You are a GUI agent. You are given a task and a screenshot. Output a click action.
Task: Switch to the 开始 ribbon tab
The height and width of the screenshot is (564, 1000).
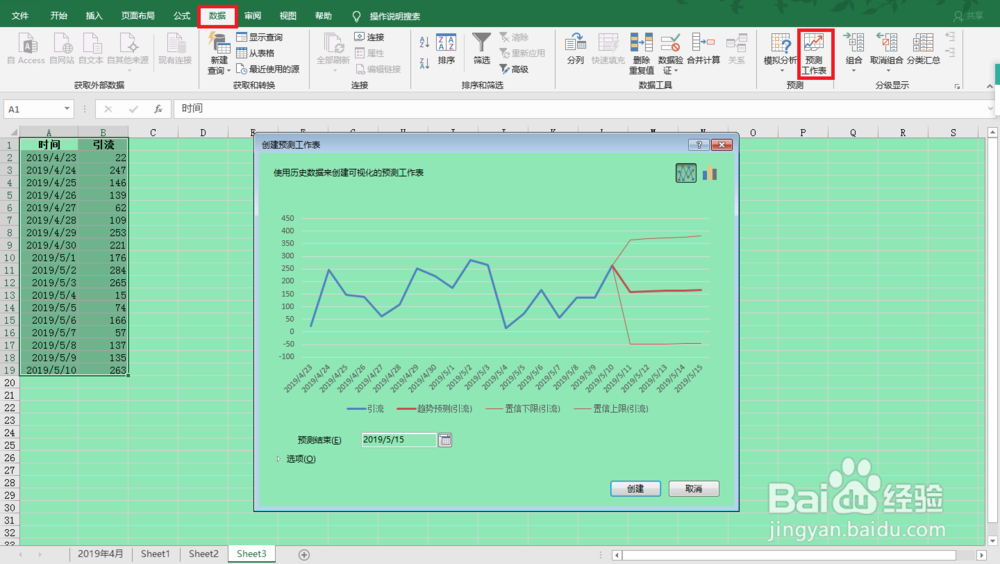tap(59, 16)
